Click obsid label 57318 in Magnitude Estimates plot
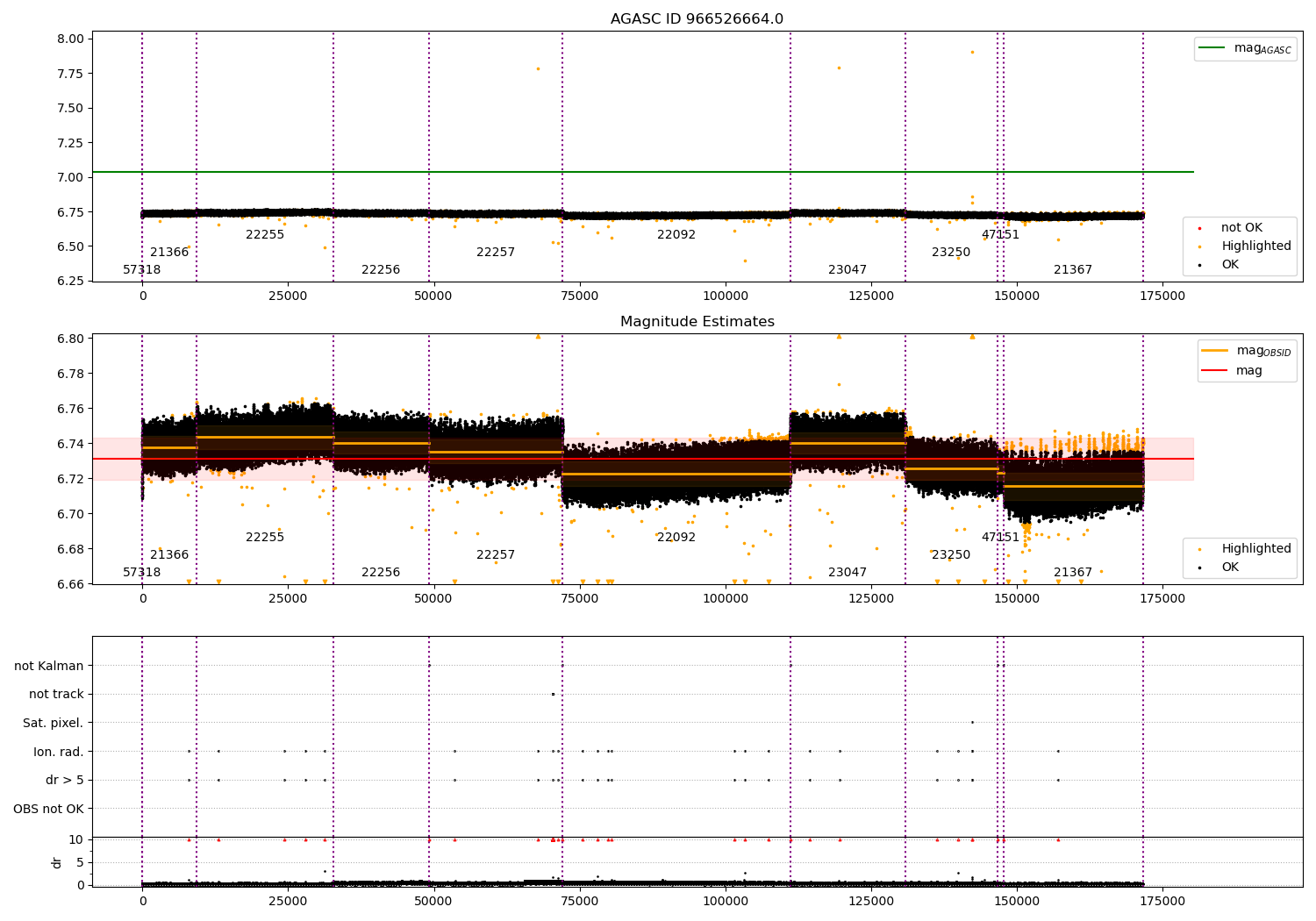This screenshot has width=1316, height=921. coord(142,573)
